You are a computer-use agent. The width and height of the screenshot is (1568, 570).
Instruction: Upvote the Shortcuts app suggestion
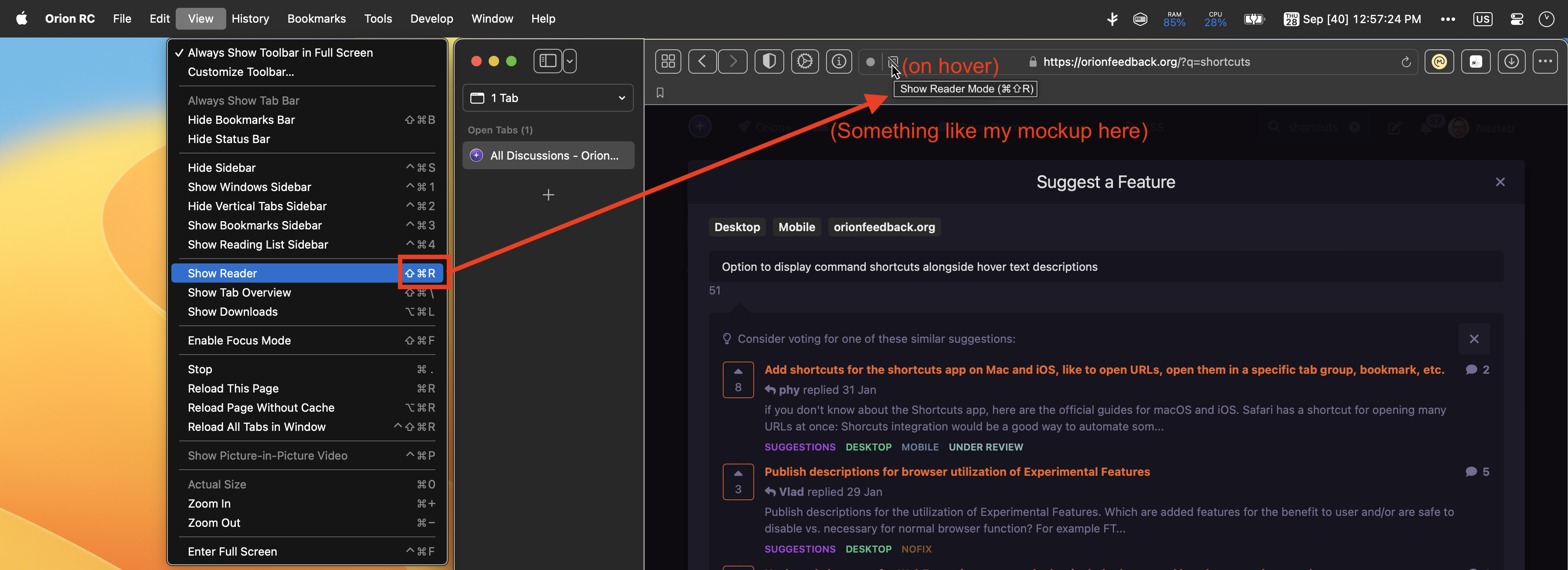[738, 379]
